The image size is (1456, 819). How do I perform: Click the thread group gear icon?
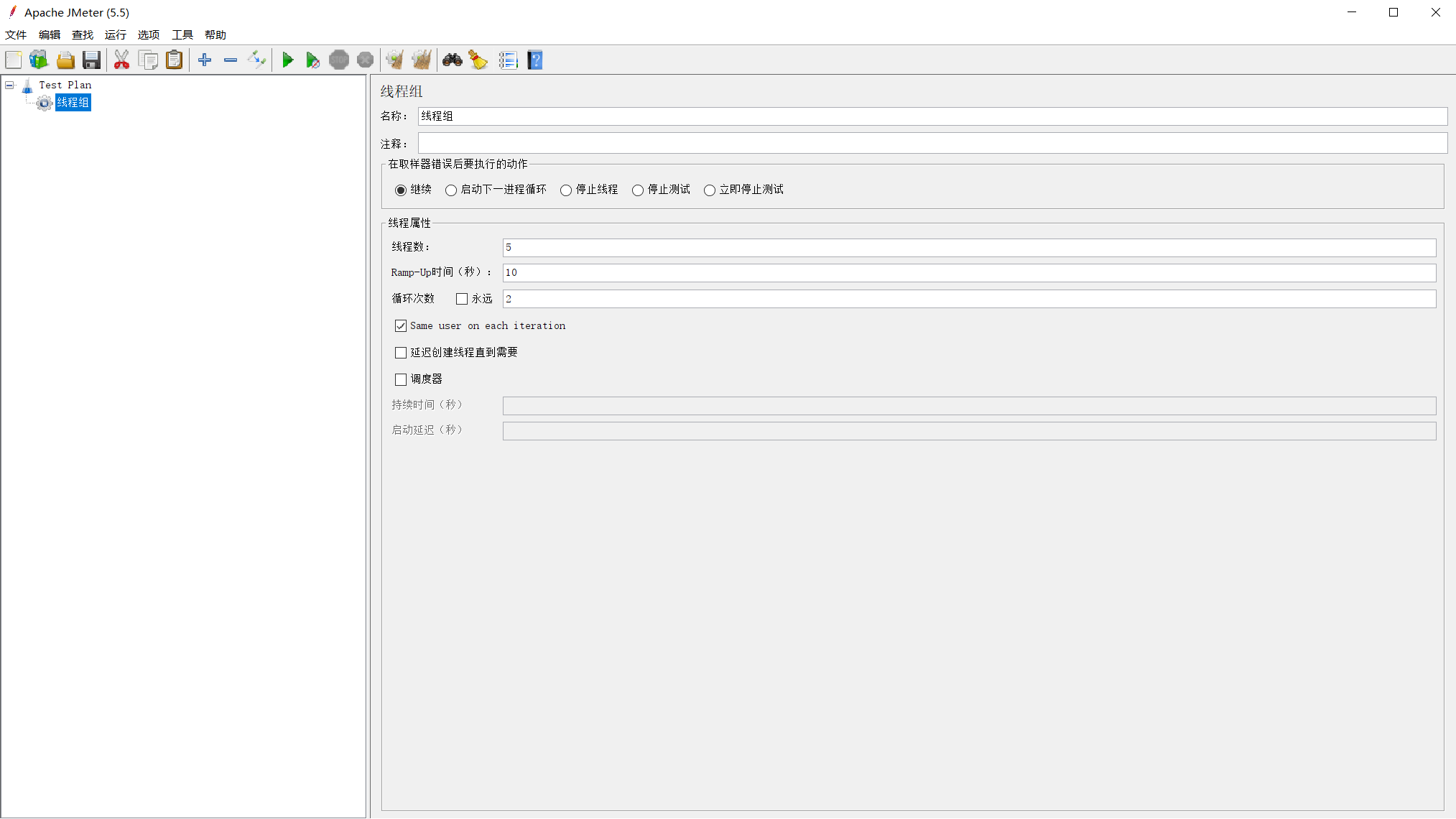(44, 103)
